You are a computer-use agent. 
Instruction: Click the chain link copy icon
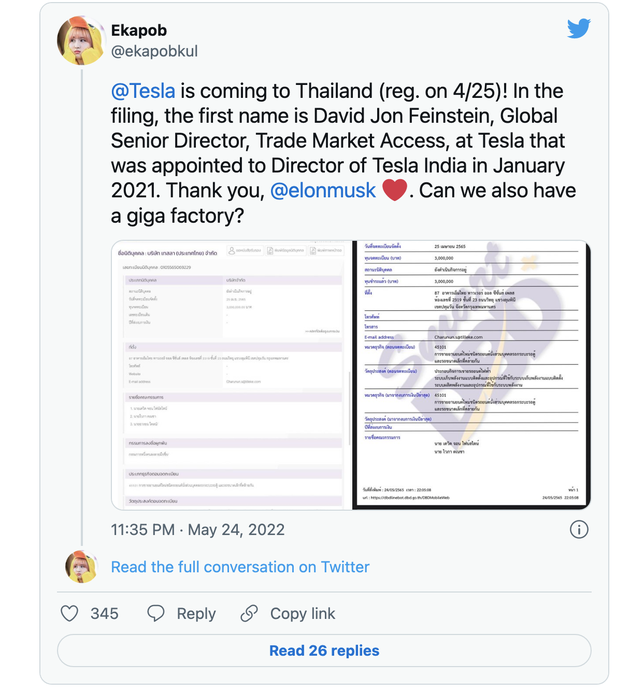tap(249, 613)
